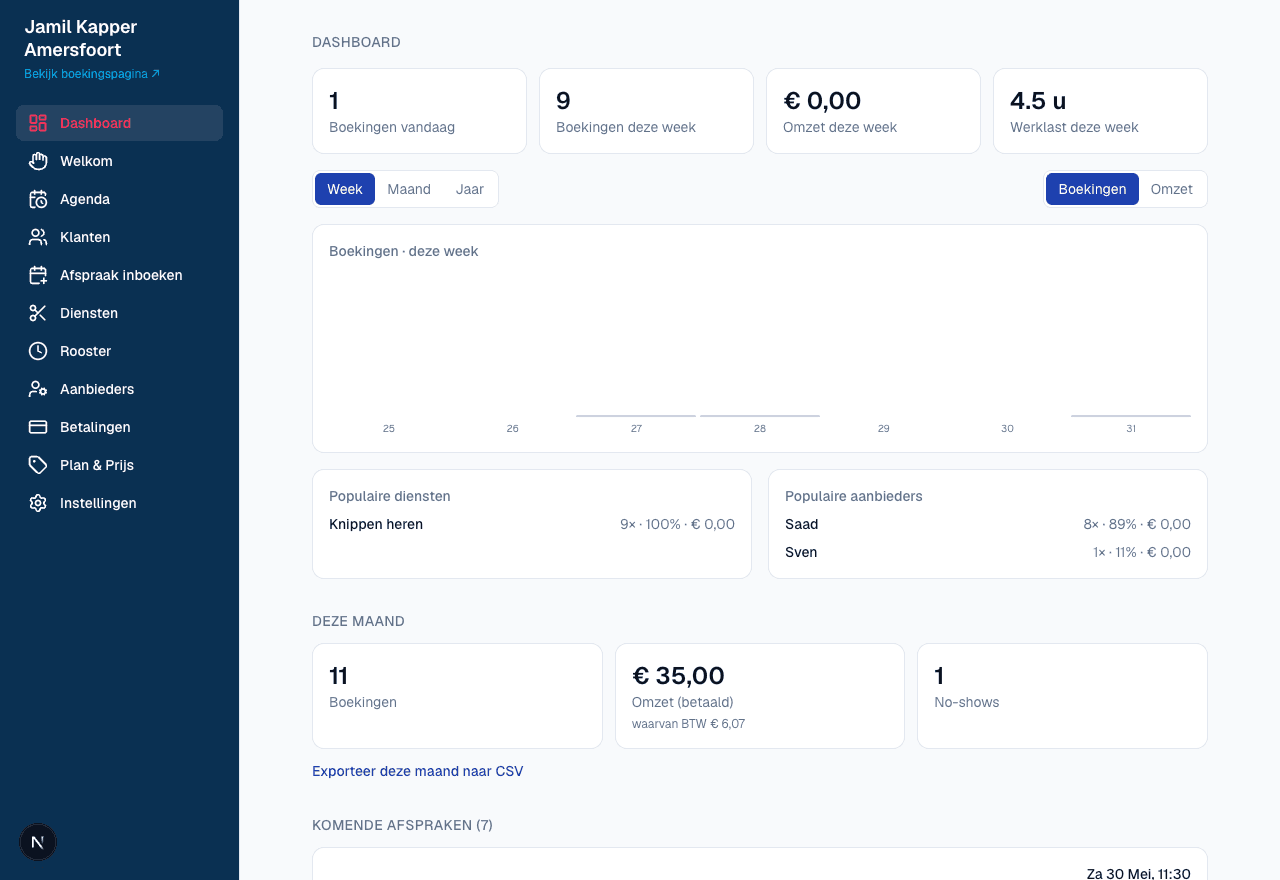Click the Betalingen credit card icon
1280x880 pixels.
(38, 427)
